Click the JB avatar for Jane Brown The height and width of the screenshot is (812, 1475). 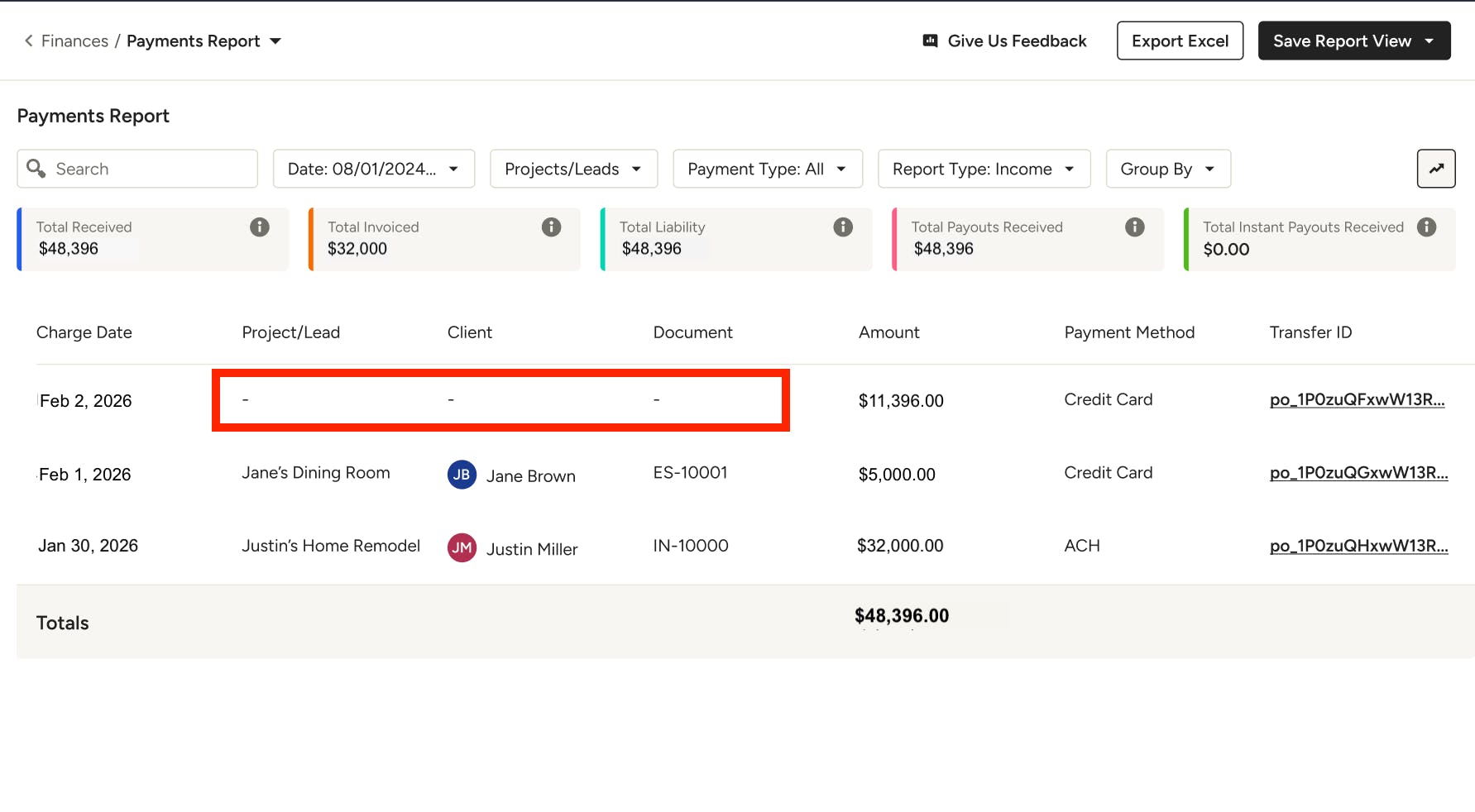(462, 475)
